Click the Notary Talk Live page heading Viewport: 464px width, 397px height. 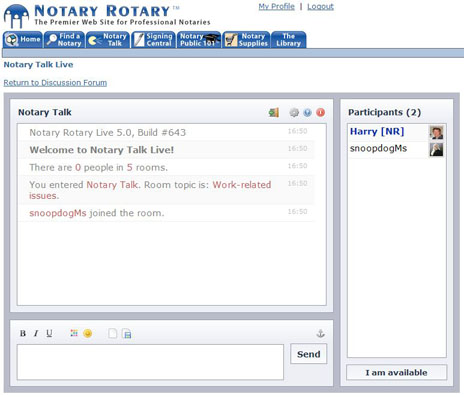(38, 65)
